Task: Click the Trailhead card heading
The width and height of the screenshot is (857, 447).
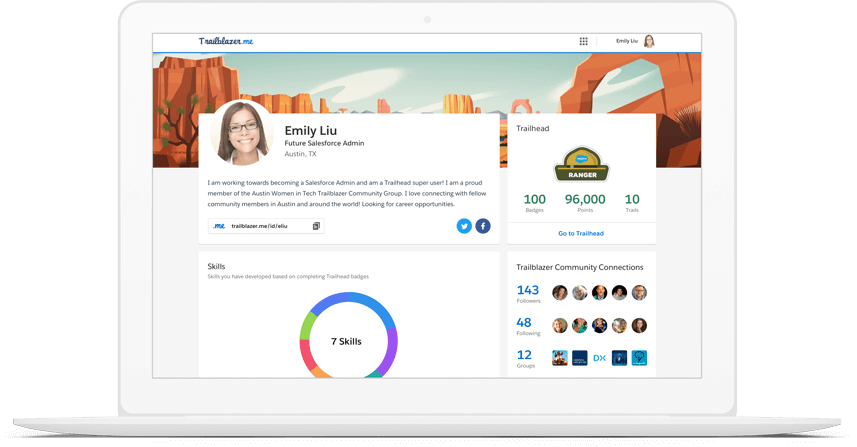Action: (532, 128)
